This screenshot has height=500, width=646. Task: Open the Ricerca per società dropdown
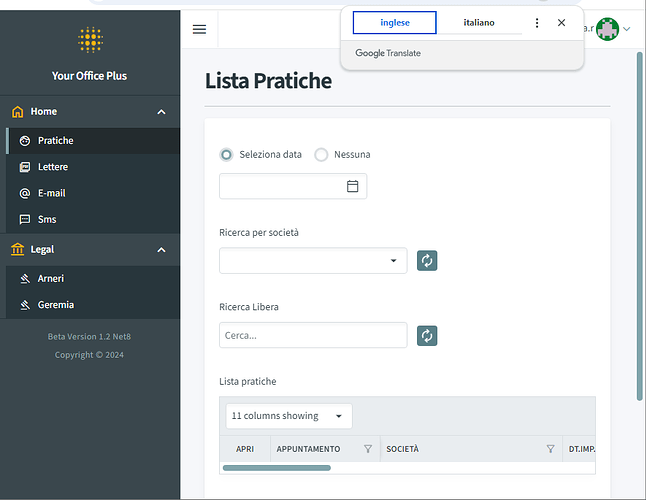(313, 261)
